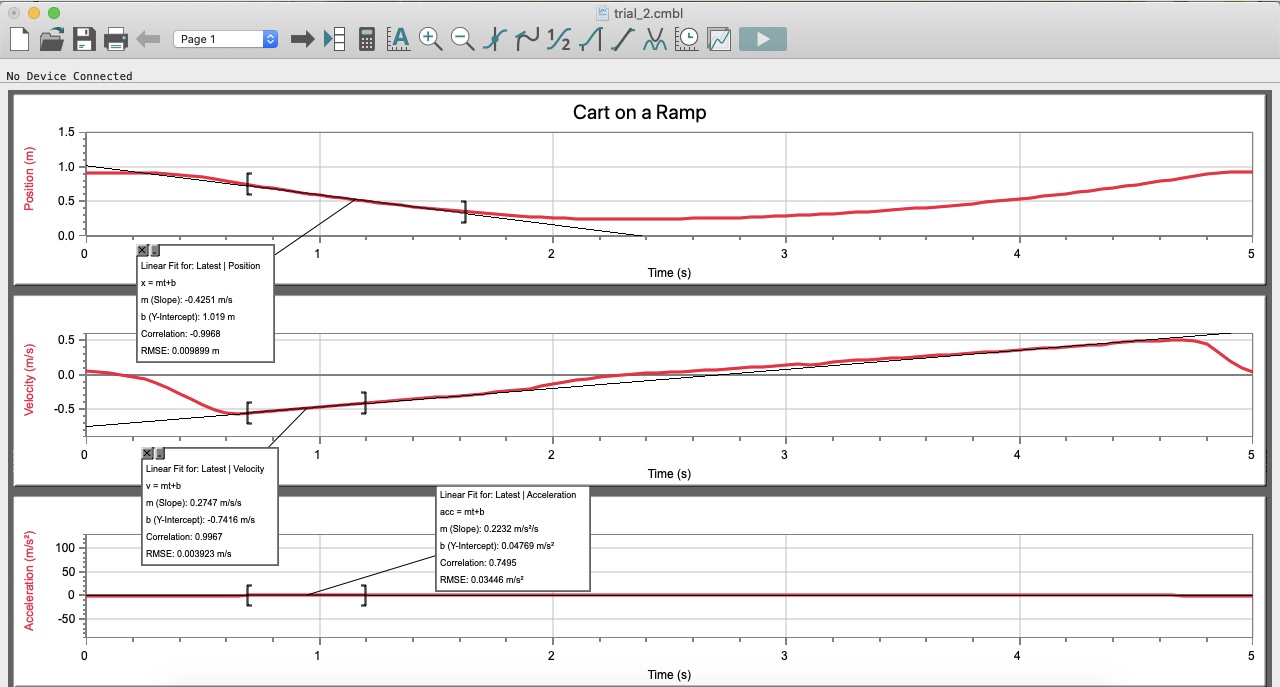Click the Position (m) axis label
The height and width of the screenshot is (687, 1280).
click(30, 178)
